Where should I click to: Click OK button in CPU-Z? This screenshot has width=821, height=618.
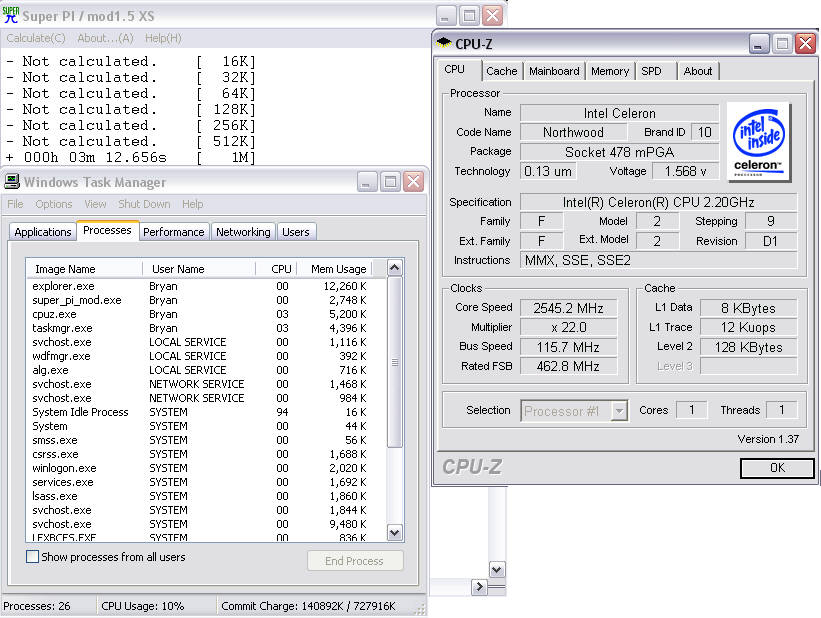(x=778, y=468)
